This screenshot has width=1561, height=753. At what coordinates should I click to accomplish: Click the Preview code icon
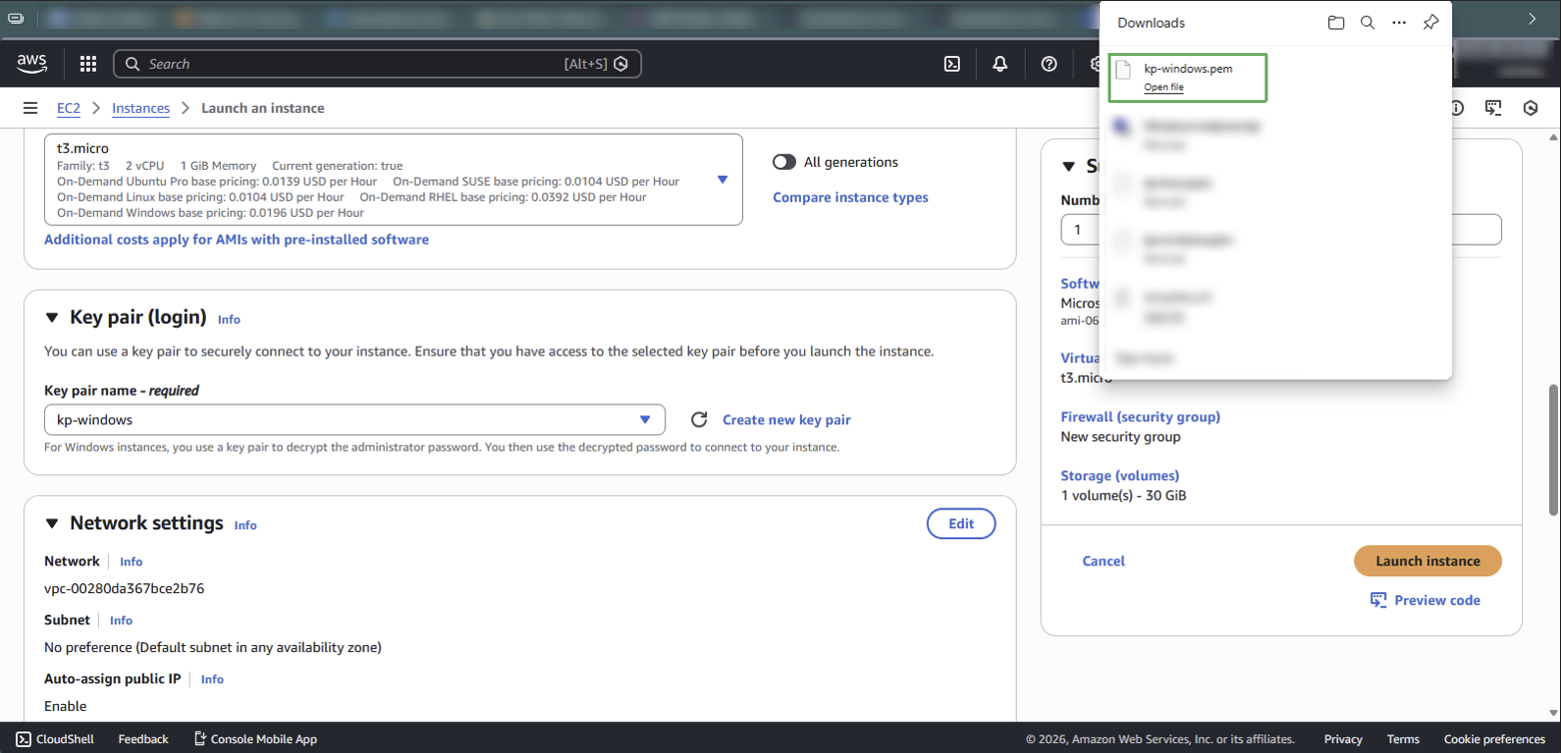(x=1378, y=600)
